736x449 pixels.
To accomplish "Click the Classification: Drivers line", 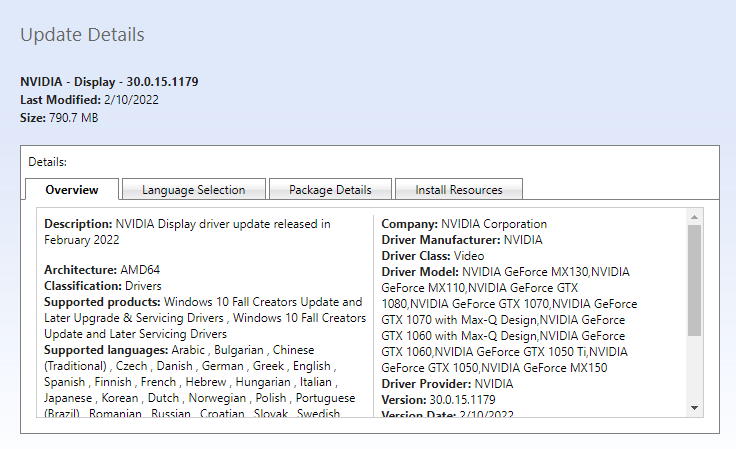I will coord(103,286).
